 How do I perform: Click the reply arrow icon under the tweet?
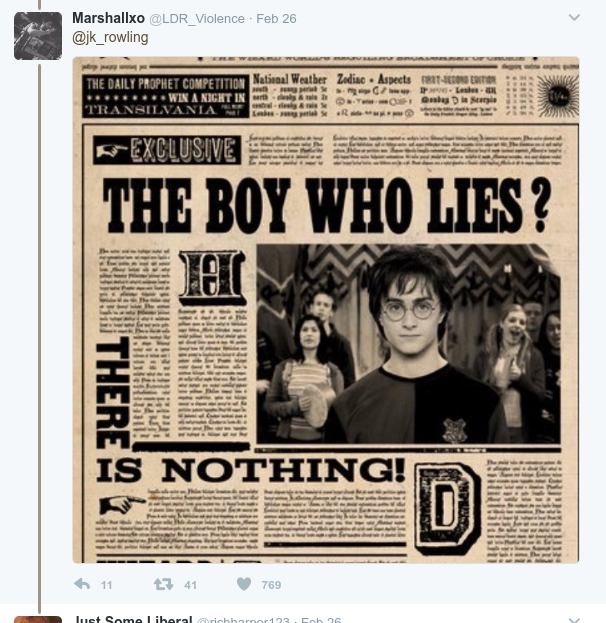pyautogui.click(x=82, y=584)
